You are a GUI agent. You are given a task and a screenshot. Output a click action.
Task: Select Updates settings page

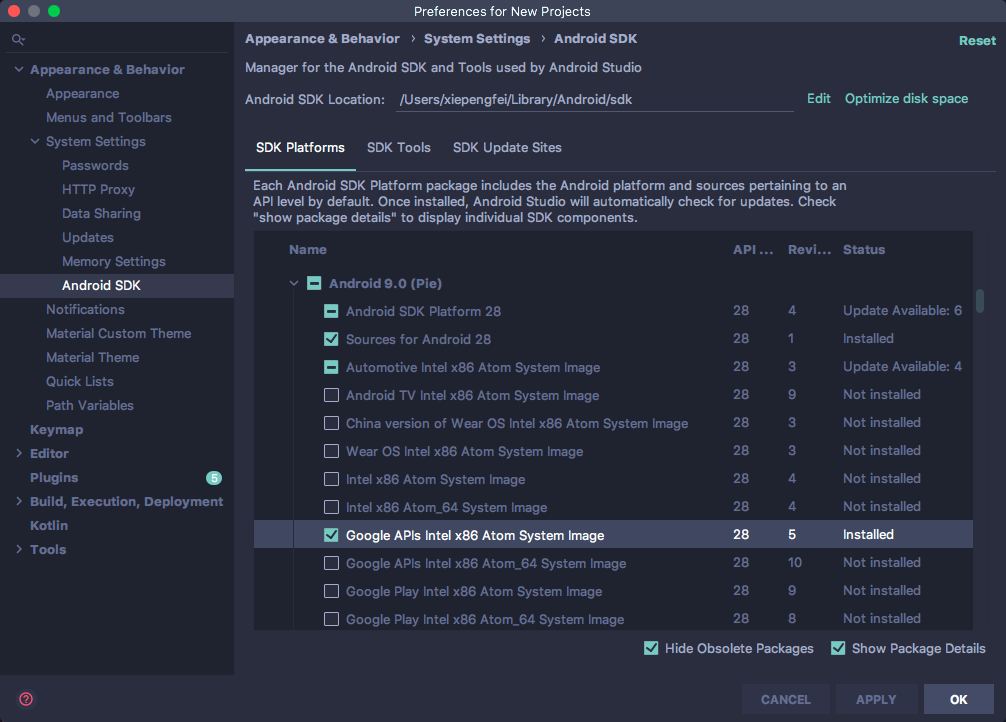pos(88,237)
